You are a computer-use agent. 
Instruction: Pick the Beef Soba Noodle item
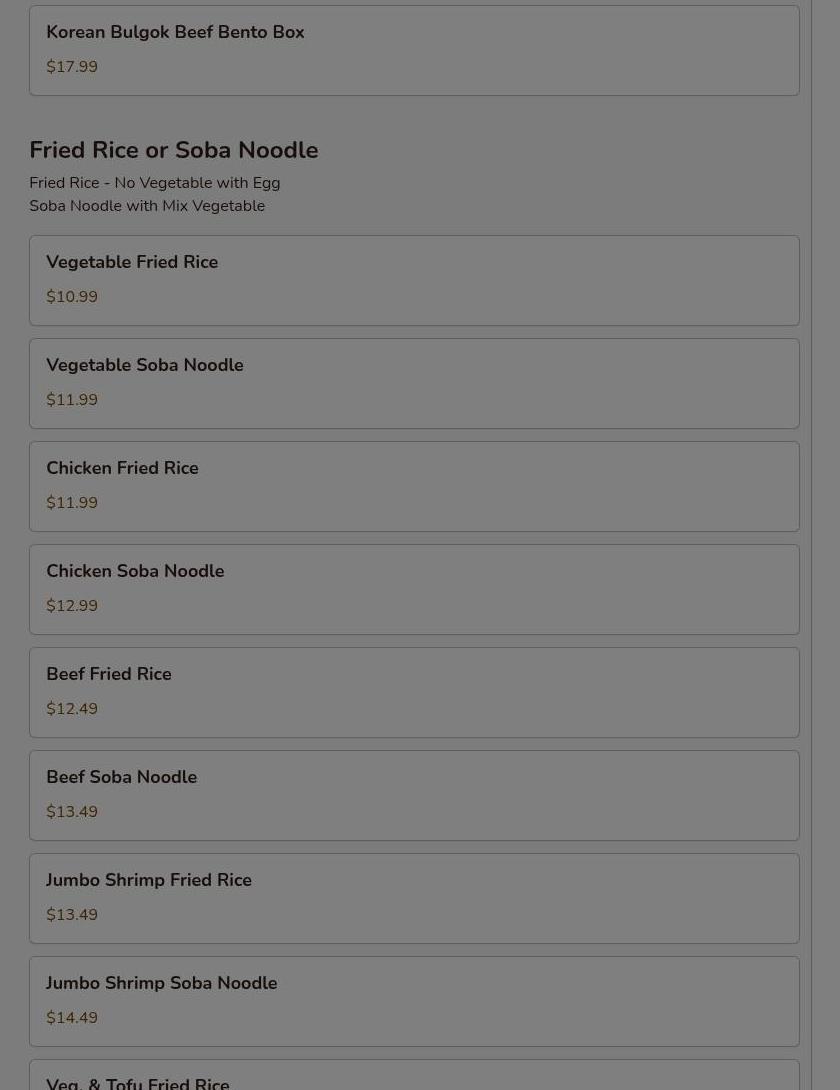tap(414, 795)
